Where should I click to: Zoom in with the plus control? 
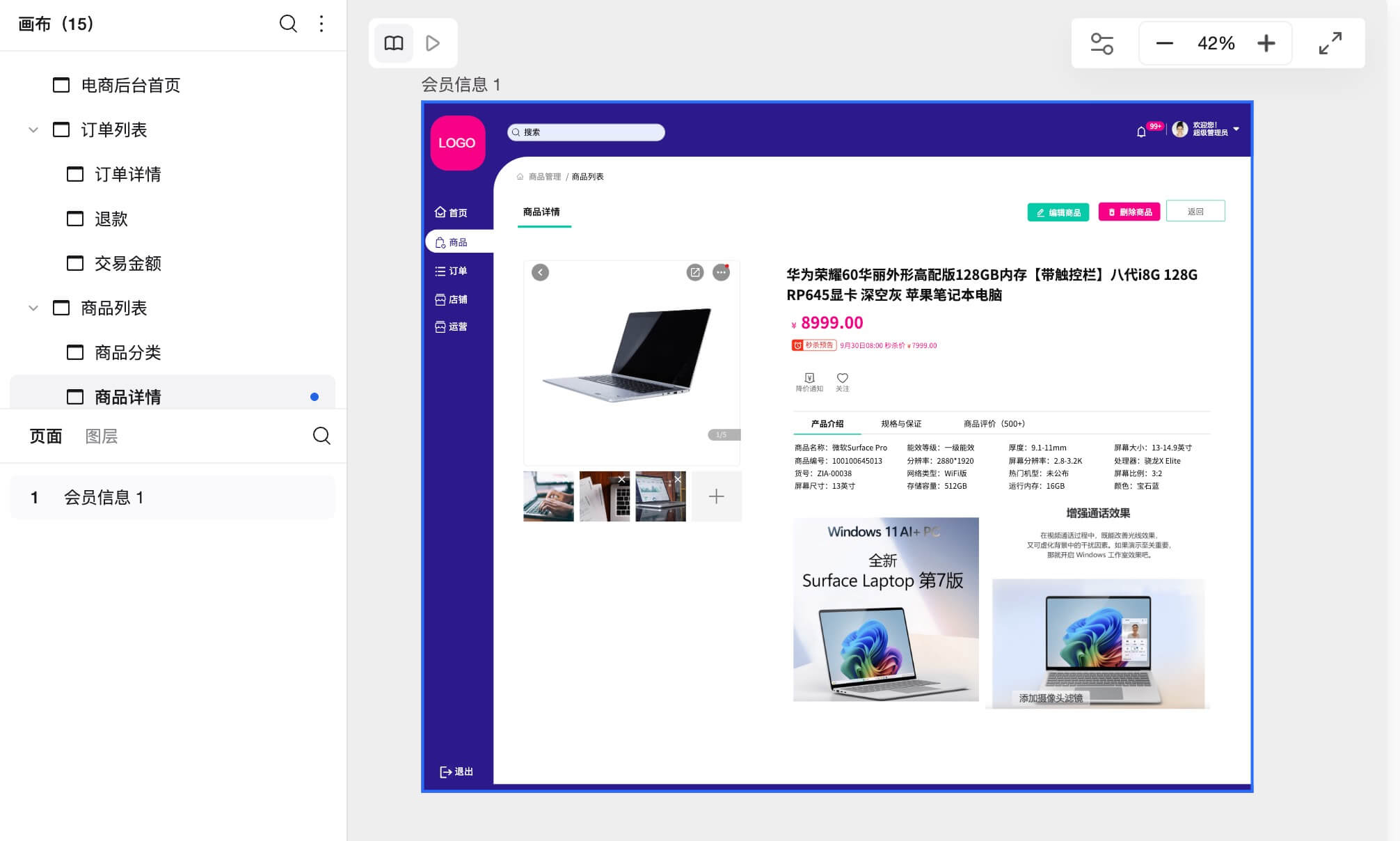click(x=1266, y=42)
